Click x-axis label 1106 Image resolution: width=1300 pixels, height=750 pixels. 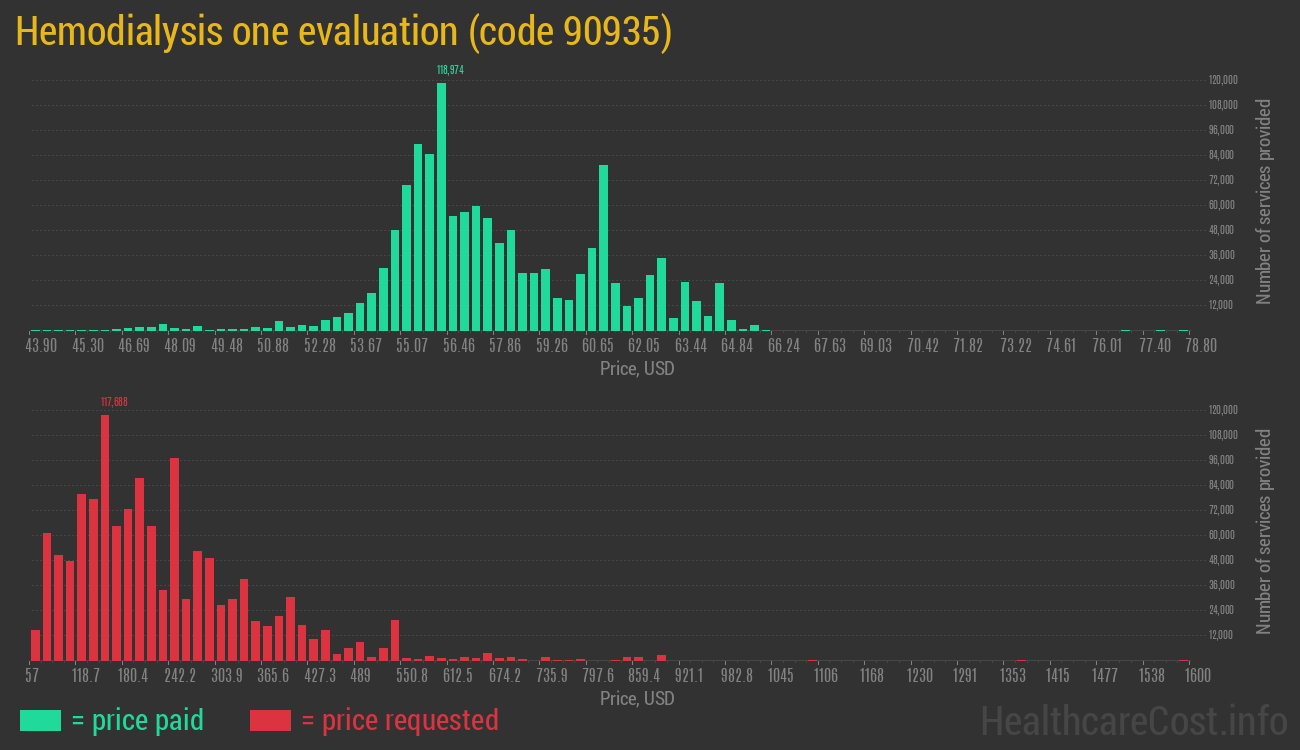click(x=826, y=676)
